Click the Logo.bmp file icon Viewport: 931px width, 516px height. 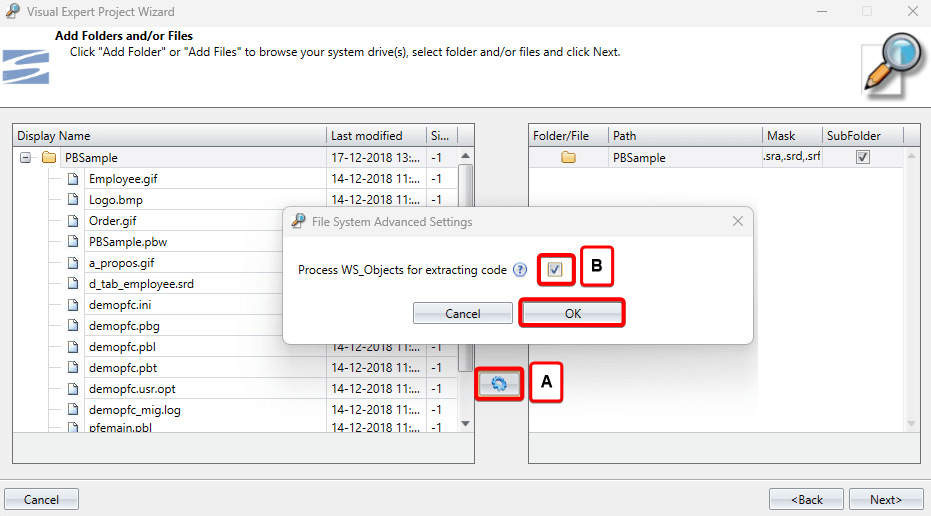coord(72,200)
